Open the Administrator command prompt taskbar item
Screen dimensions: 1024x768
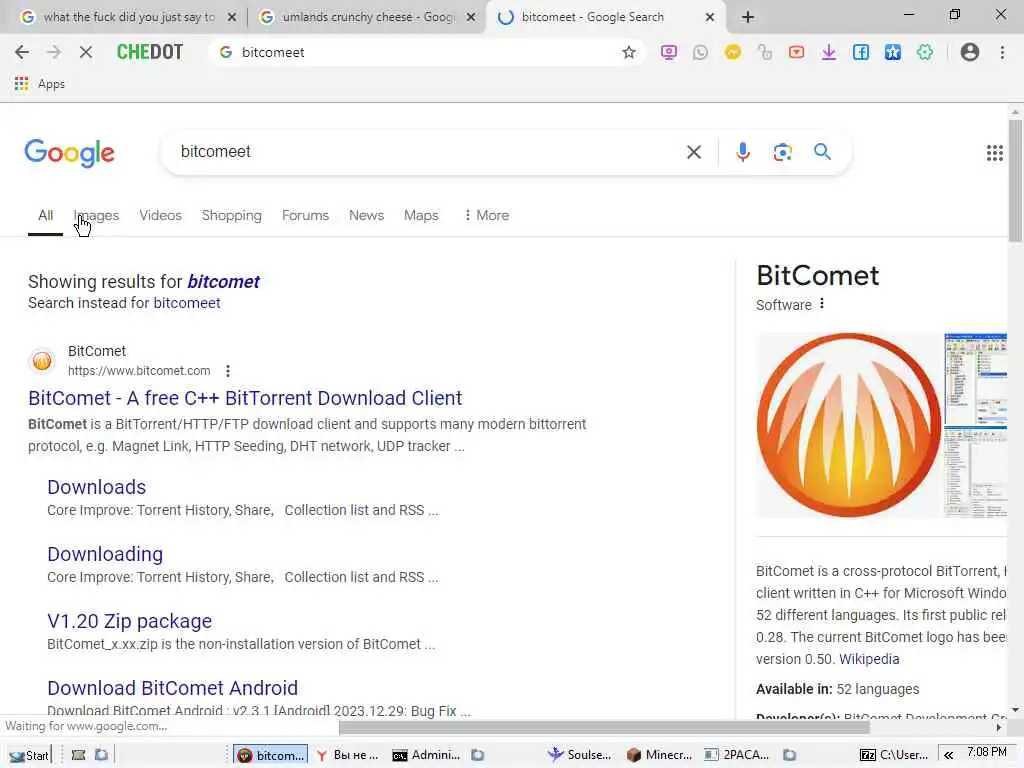coord(426,755)
